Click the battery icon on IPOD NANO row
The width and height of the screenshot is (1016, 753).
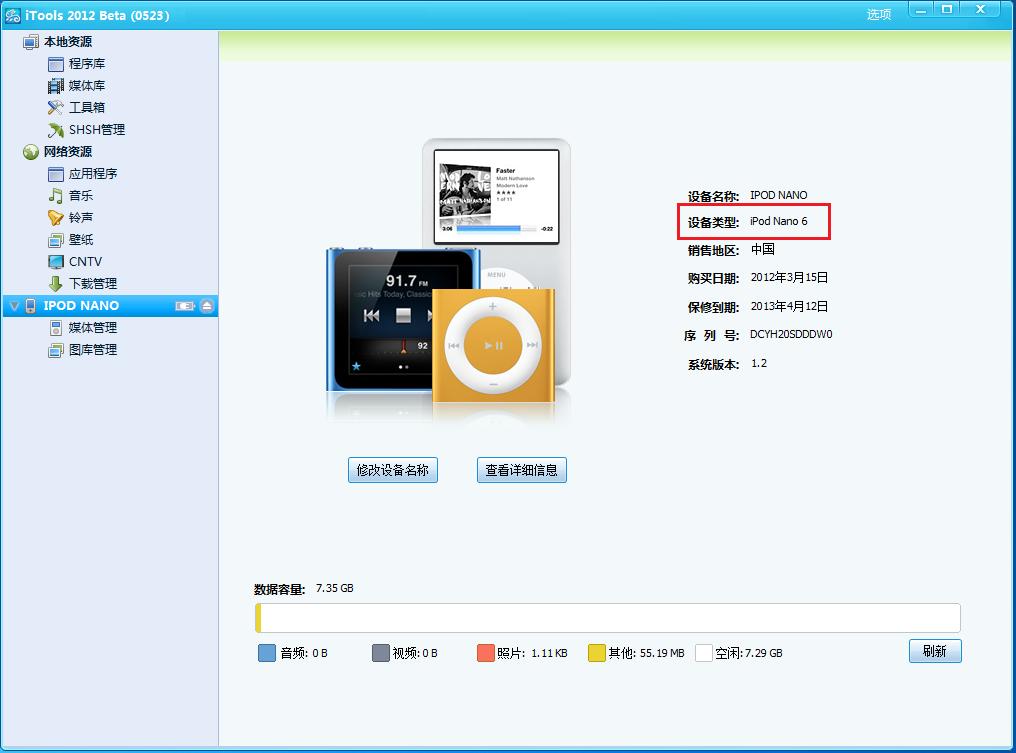click(185, 306)
